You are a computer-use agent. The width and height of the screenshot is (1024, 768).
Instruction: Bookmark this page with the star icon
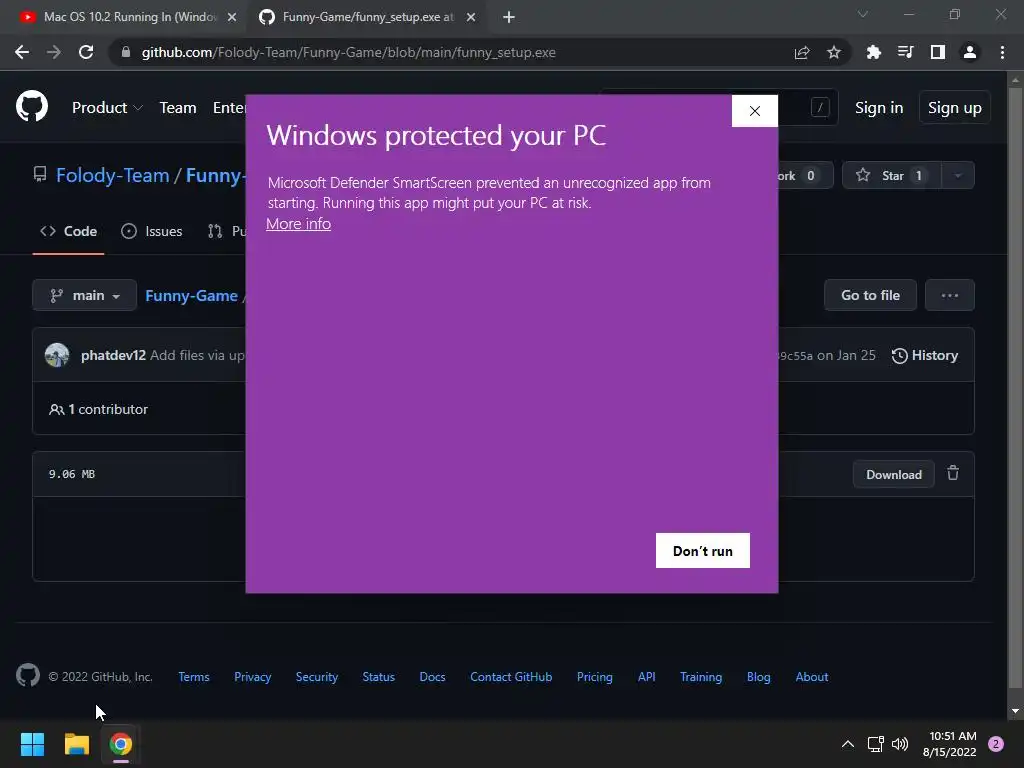(x=833, y=52)
